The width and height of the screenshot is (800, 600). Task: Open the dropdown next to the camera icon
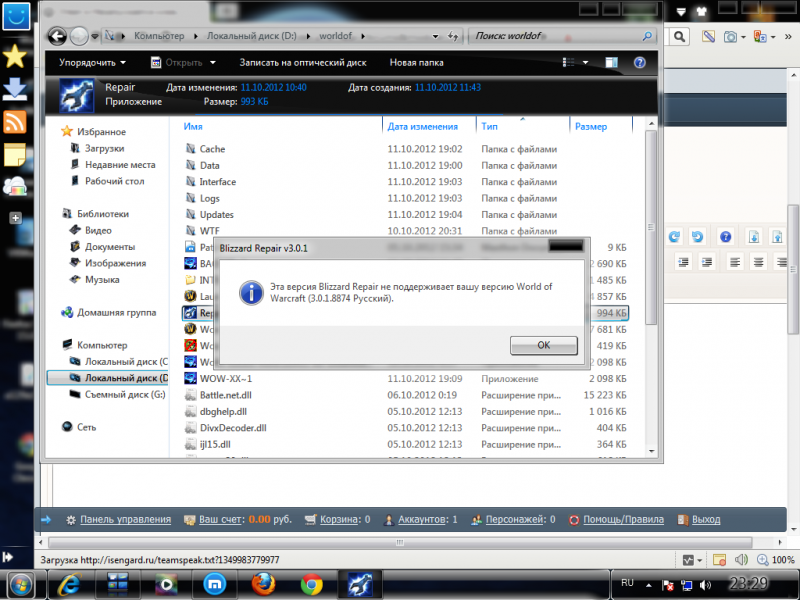[743, 37]
